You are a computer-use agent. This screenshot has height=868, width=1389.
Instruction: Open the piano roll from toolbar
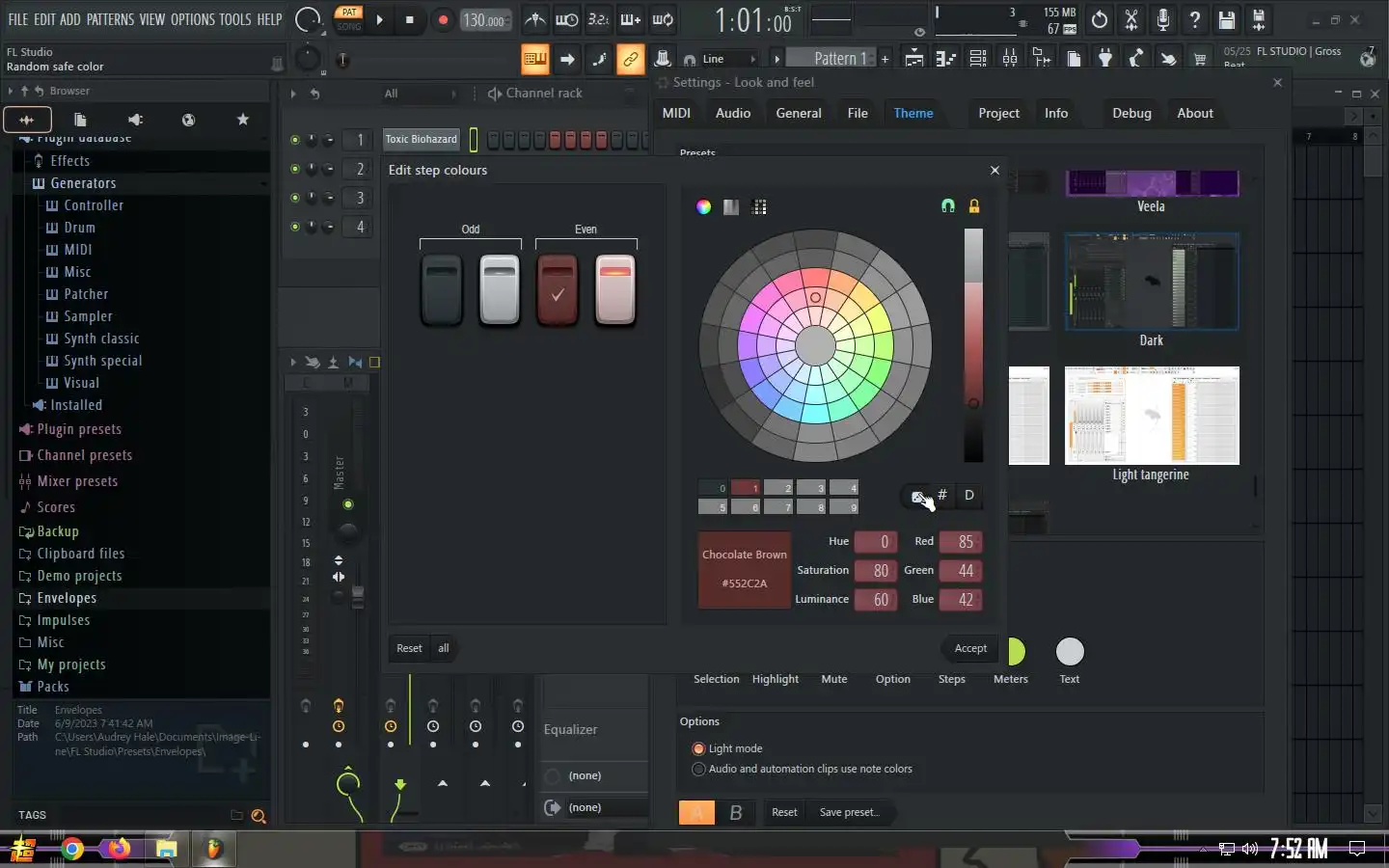pyautogui.click(x=946, y=59)
